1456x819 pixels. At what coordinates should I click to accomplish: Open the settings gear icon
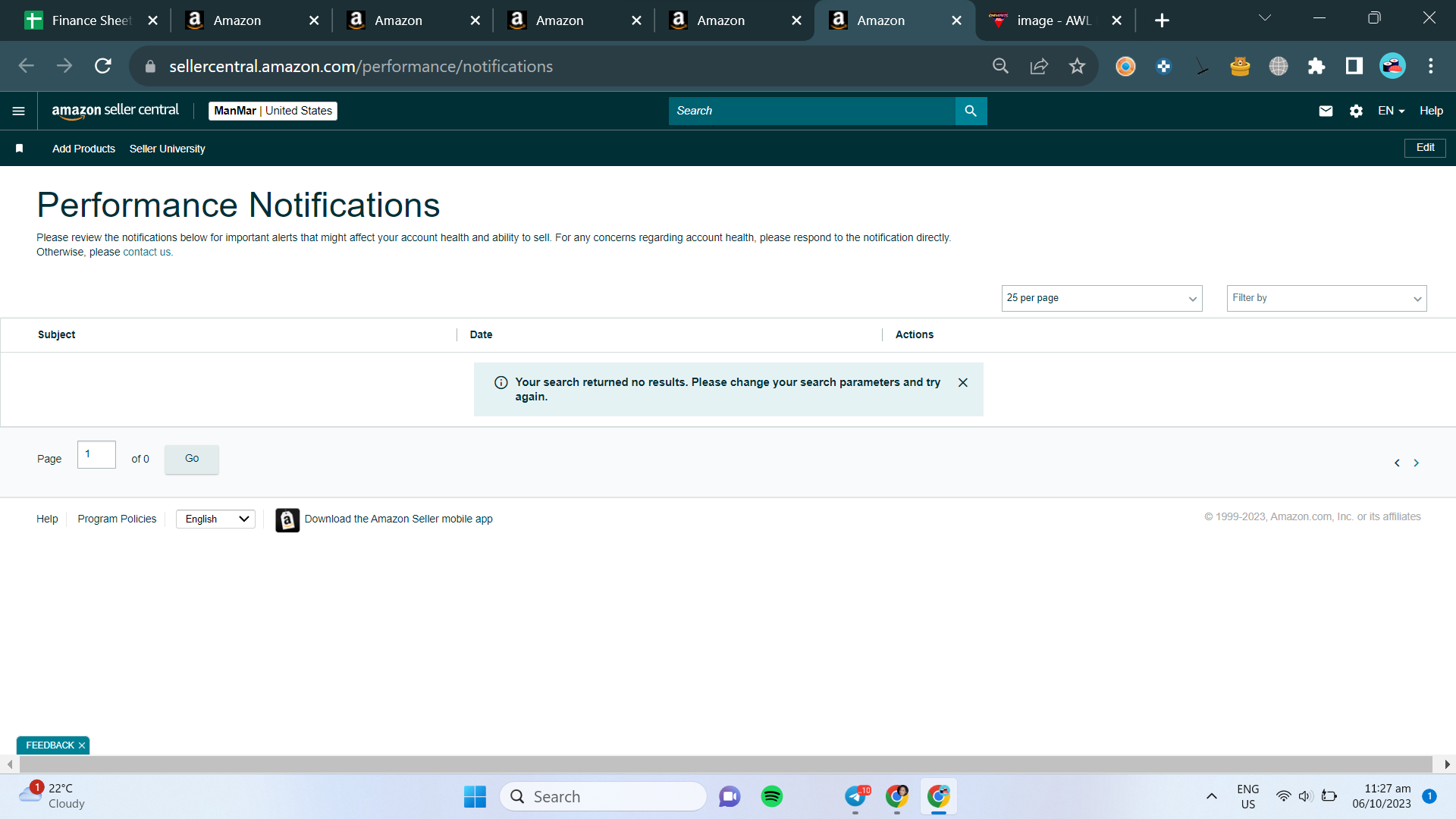point(1356,111)
